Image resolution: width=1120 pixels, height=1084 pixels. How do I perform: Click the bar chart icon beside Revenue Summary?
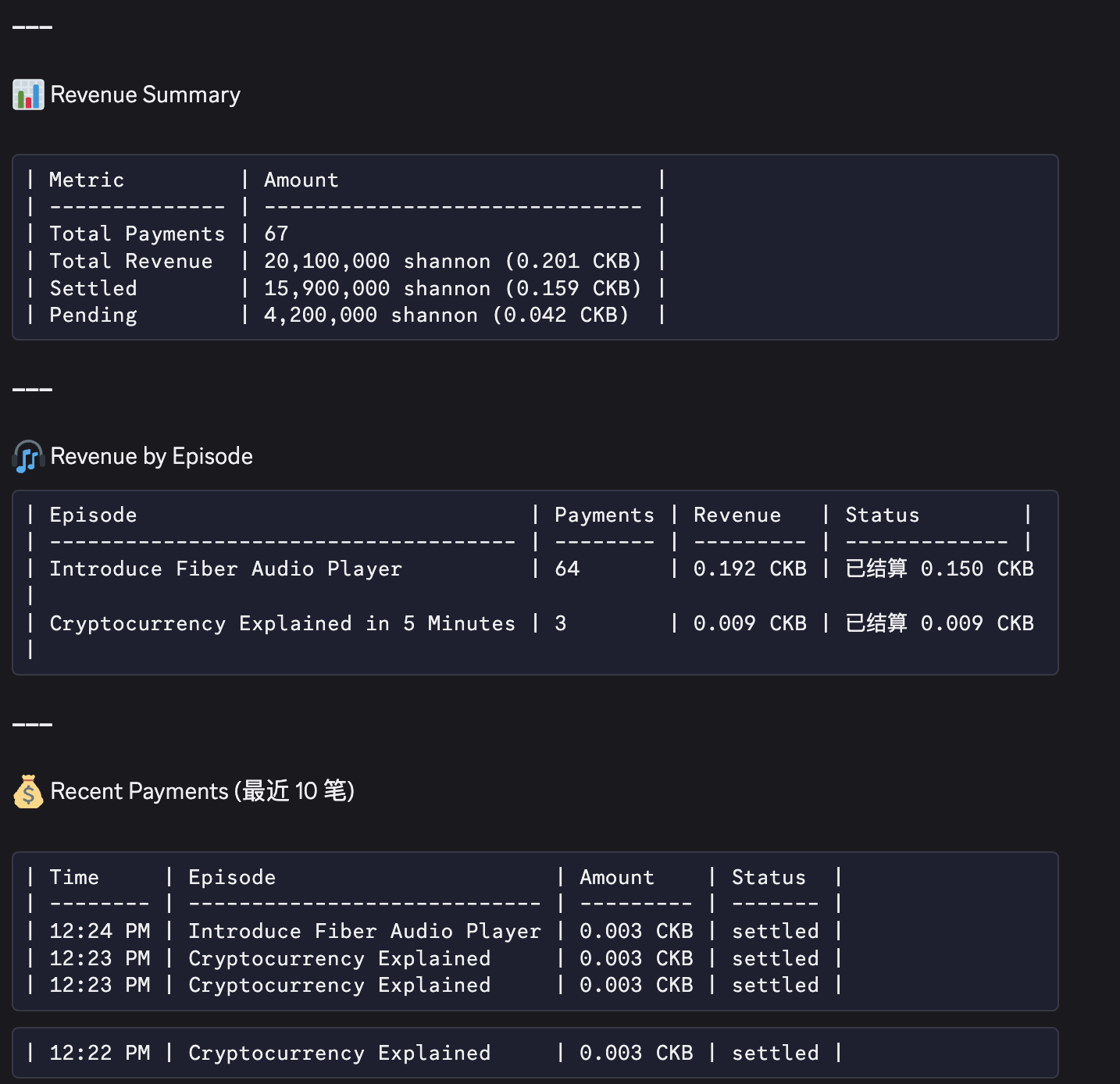(28, 94)
